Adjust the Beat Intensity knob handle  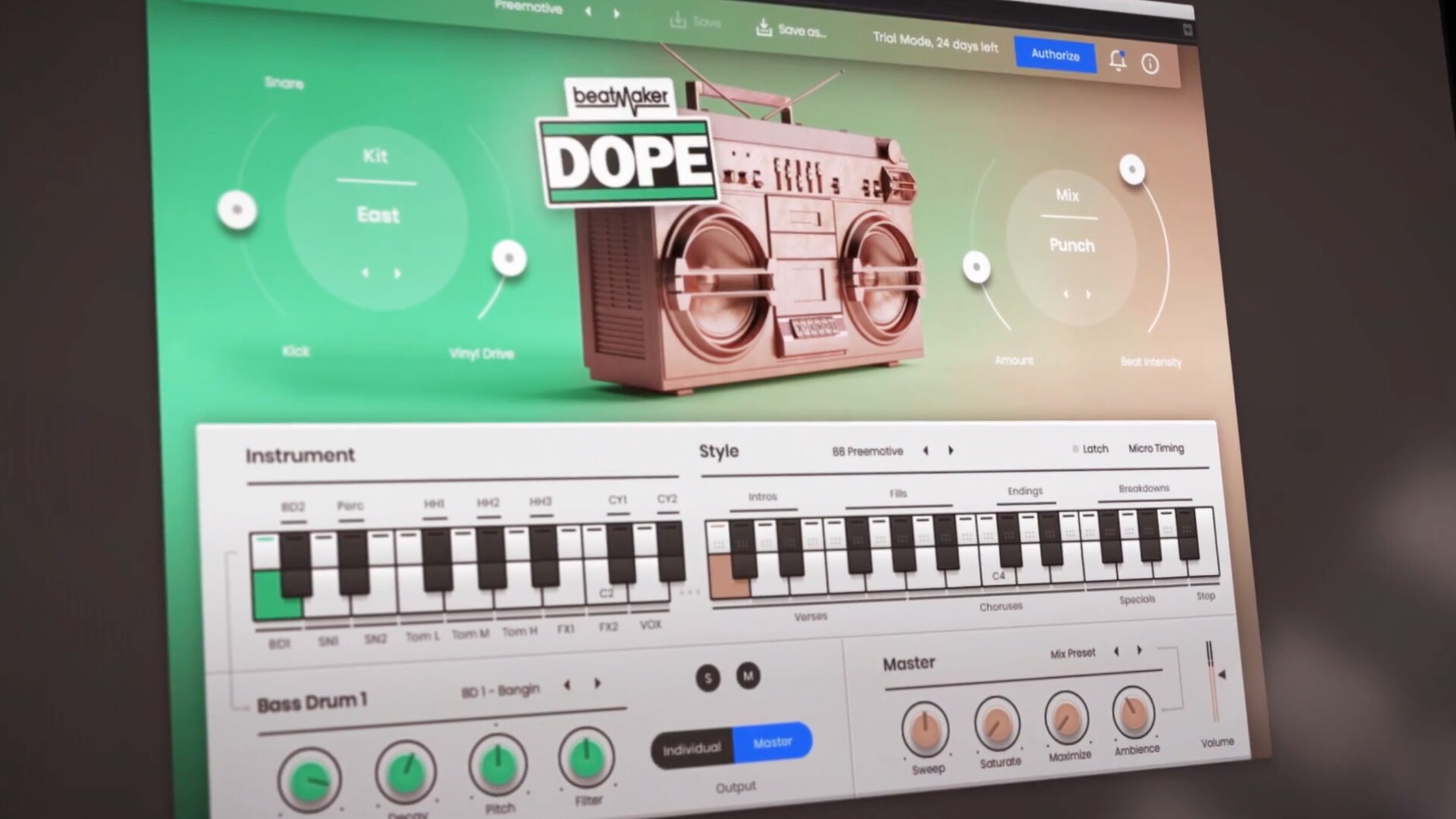click(x=1132, y=169)
